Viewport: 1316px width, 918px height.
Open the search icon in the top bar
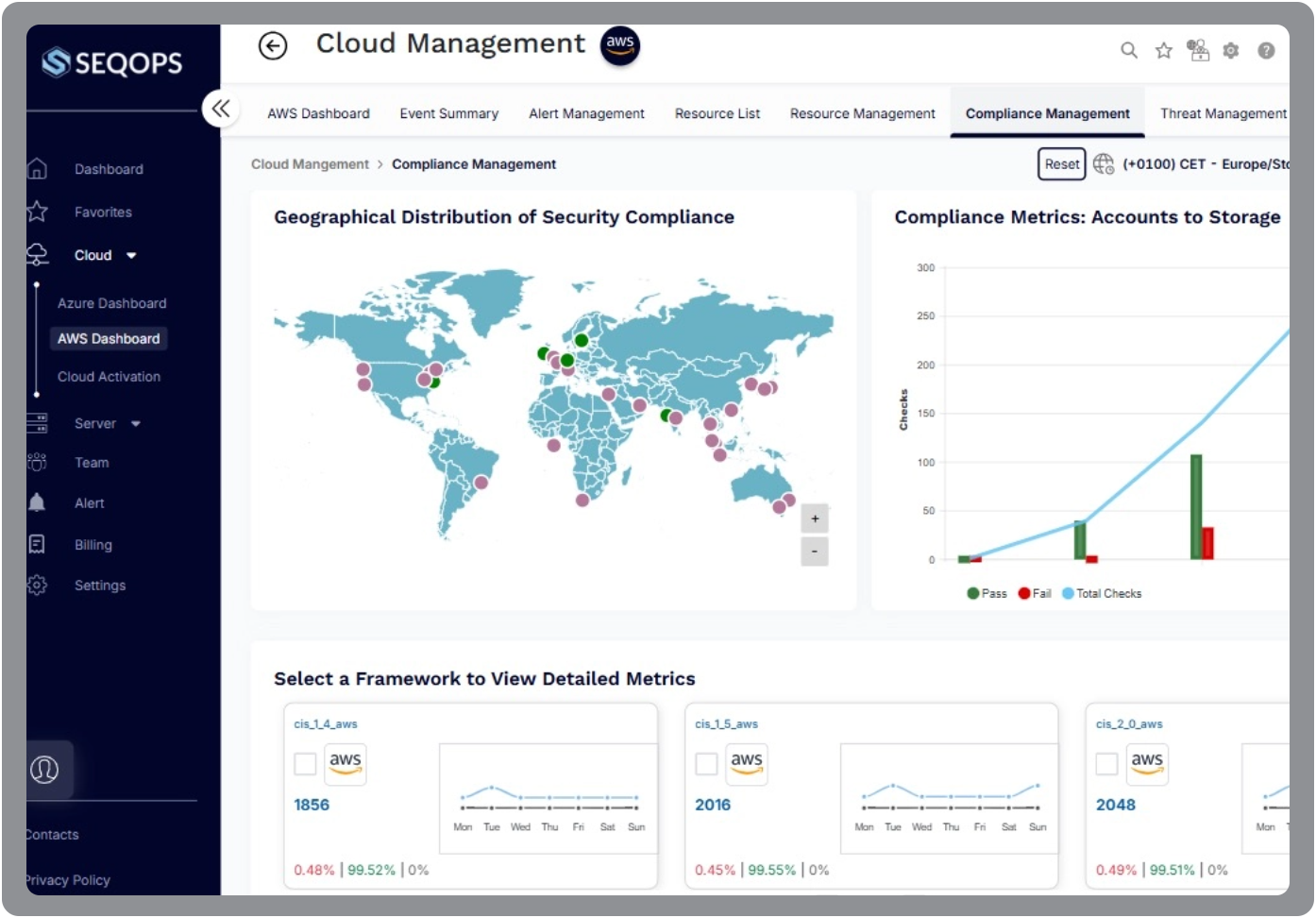pos(1129,51)
